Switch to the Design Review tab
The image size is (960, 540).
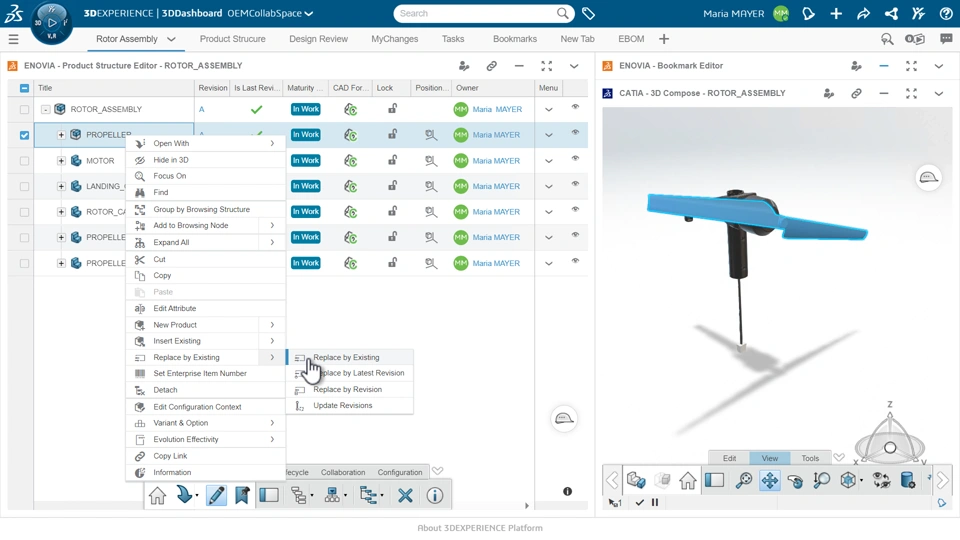pyautogui.click(x=318, y=39)
